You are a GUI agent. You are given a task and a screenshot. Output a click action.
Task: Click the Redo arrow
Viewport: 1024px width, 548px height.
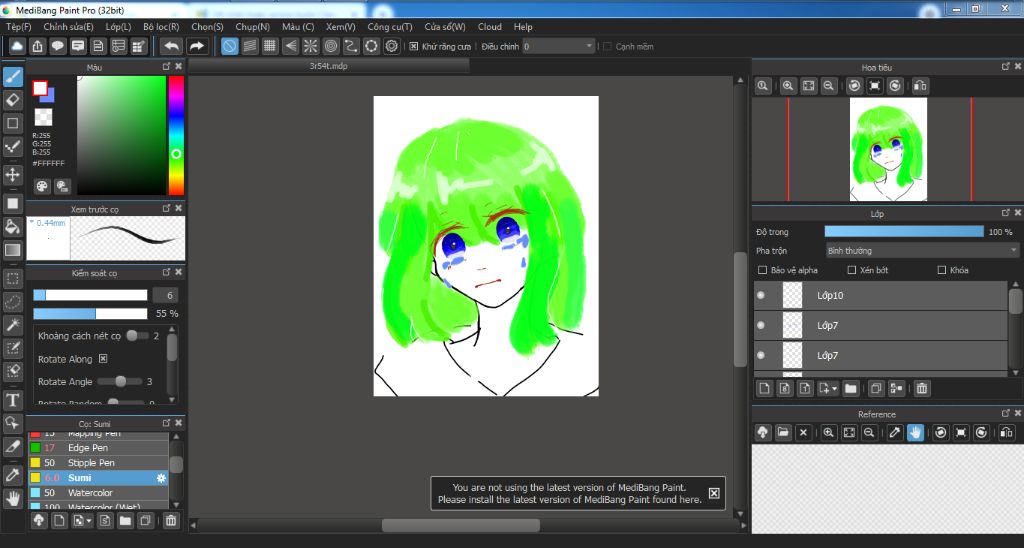197,46
